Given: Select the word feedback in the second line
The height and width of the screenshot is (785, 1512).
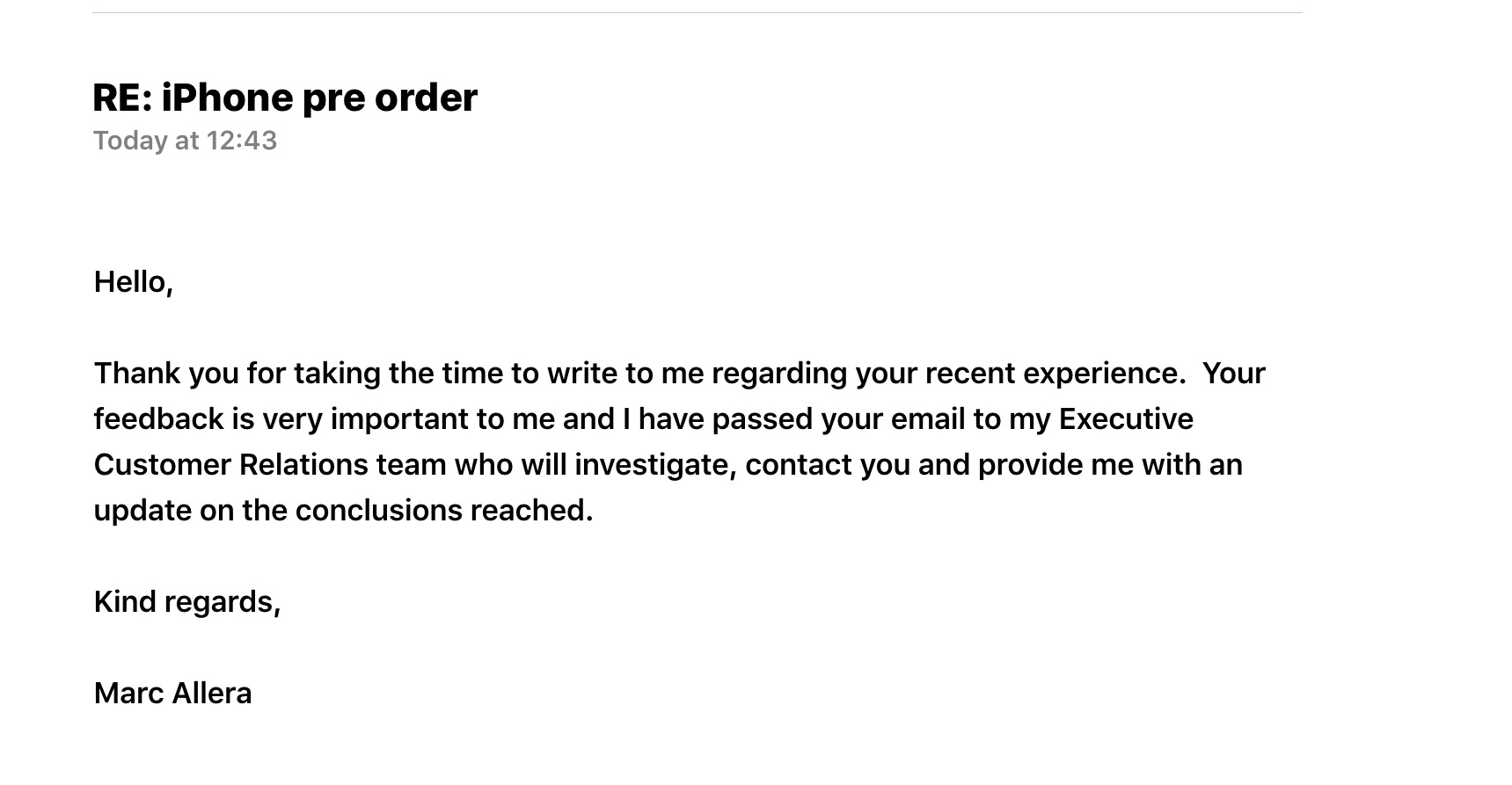Looking at the screenshot, I should (x=159, y=419).
